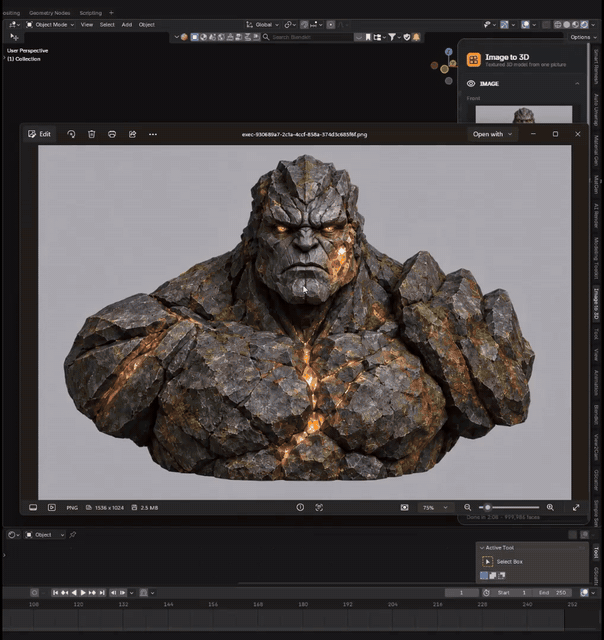Play animation forward
The height and width of the screenshot is (640, 604).
pos(83,593)
